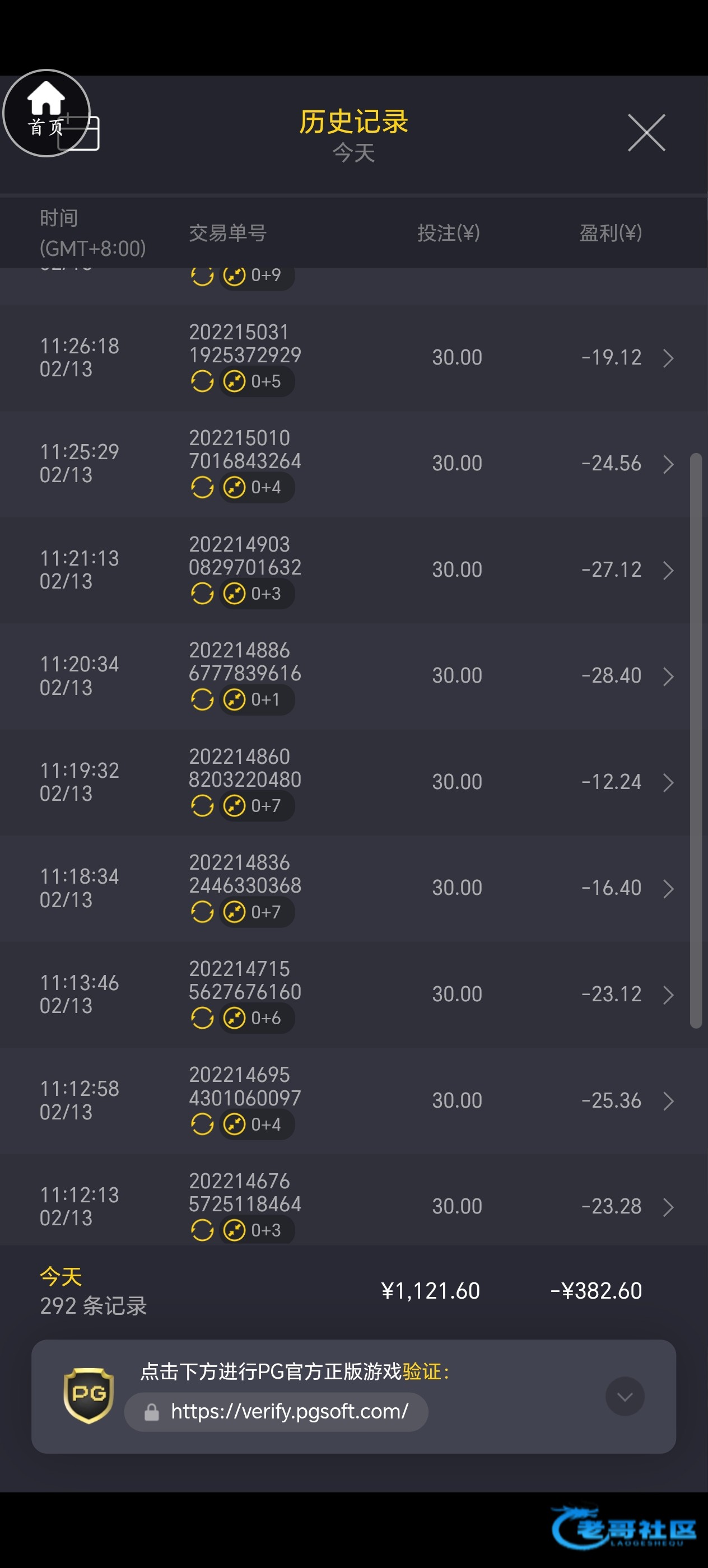
Task: Open details arrow for -24.56 record
Action: (668, 464)
